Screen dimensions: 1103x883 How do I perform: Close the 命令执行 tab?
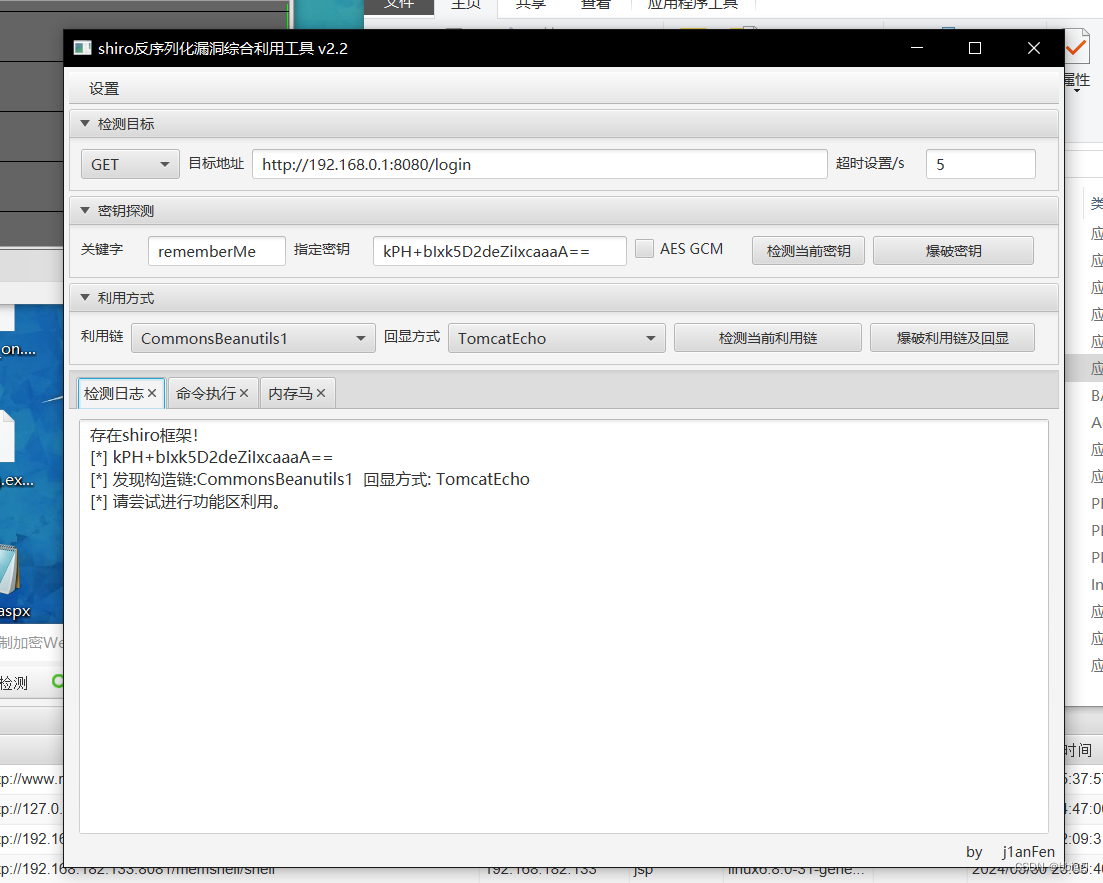point(244,393)
